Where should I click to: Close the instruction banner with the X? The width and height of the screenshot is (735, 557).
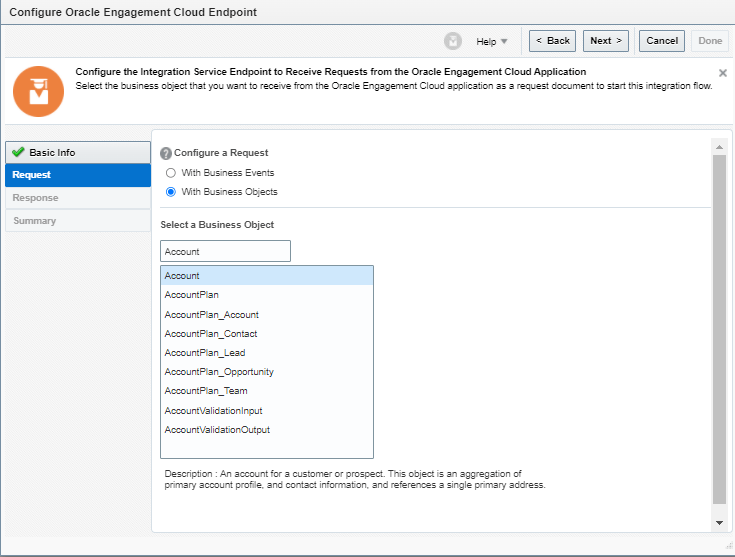[723, 74]
